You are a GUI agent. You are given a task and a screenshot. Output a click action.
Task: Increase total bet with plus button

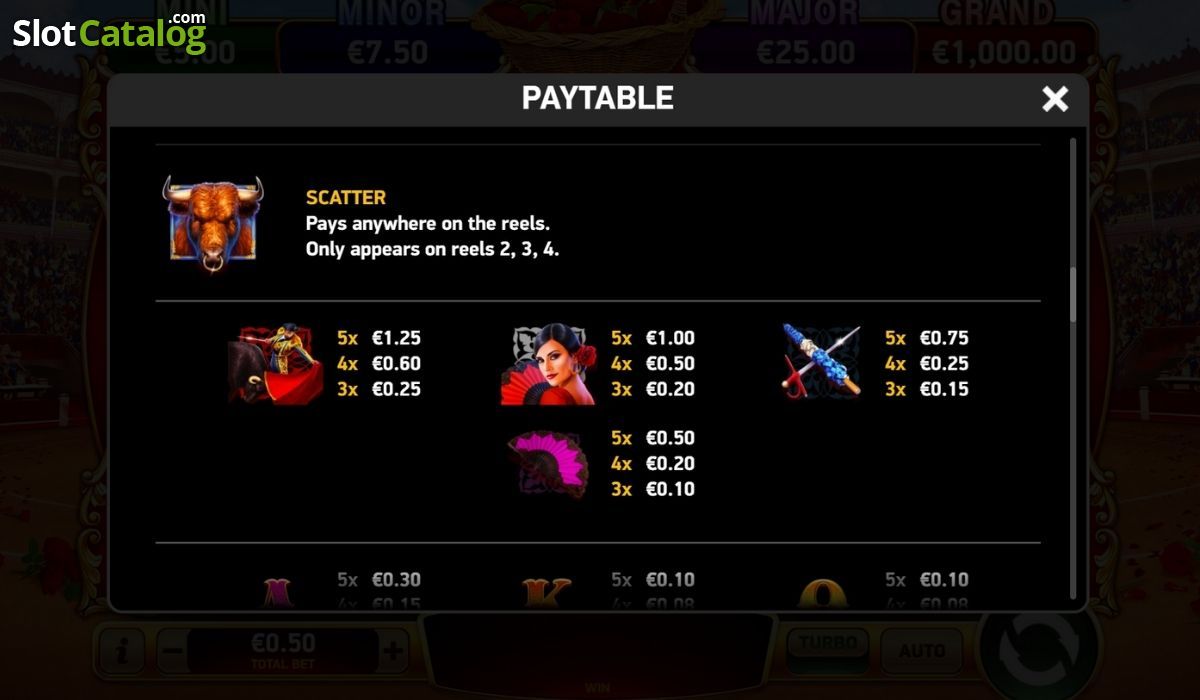coord(393,652)
